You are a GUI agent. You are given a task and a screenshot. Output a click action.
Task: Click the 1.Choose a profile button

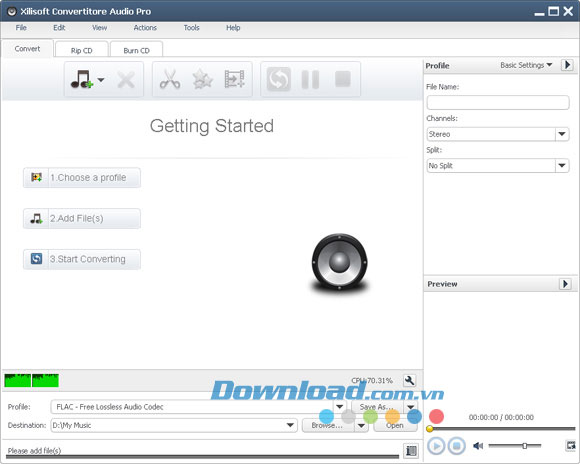[x=82, y=178]
